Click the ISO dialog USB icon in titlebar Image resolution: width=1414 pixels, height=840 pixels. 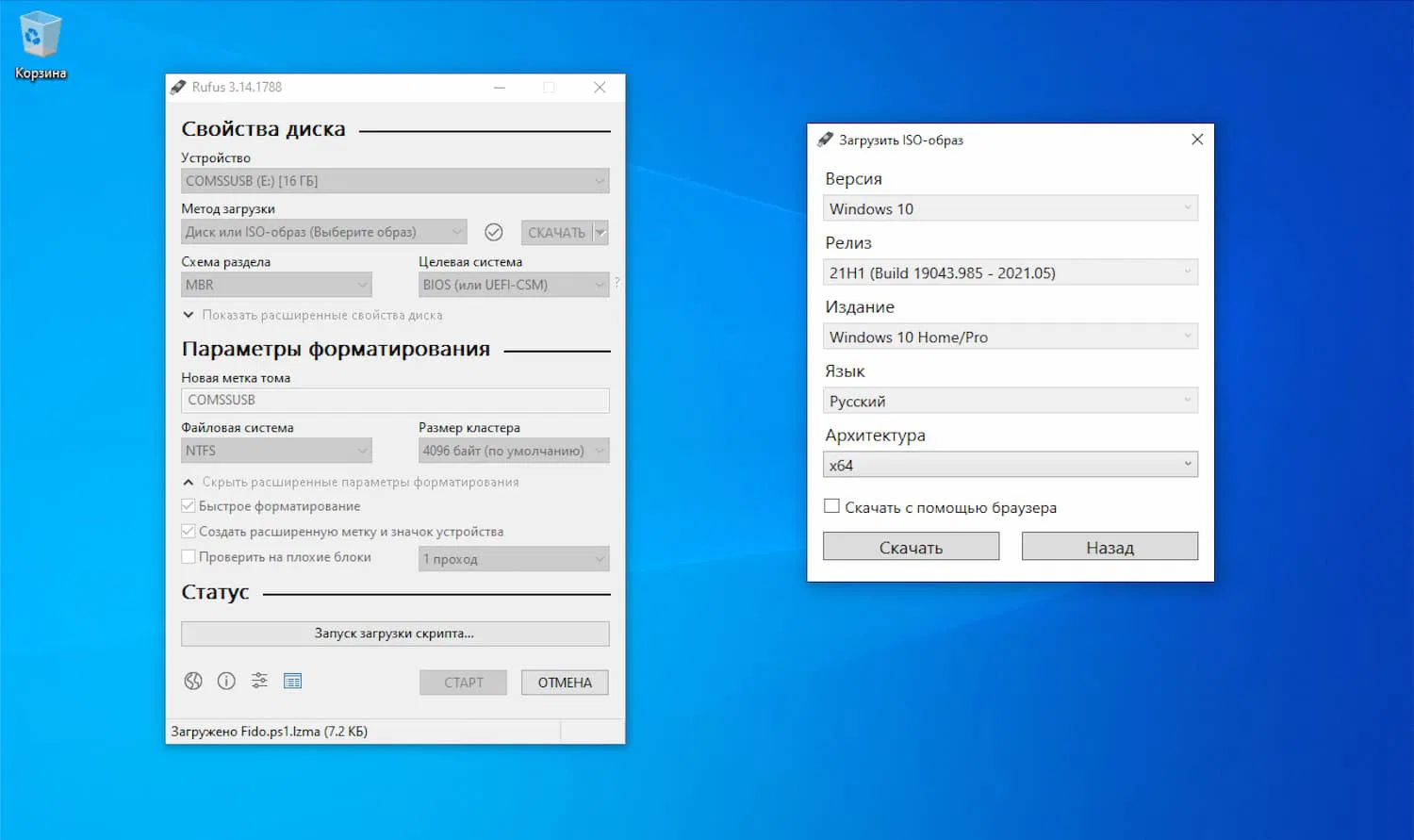(826, 139)
